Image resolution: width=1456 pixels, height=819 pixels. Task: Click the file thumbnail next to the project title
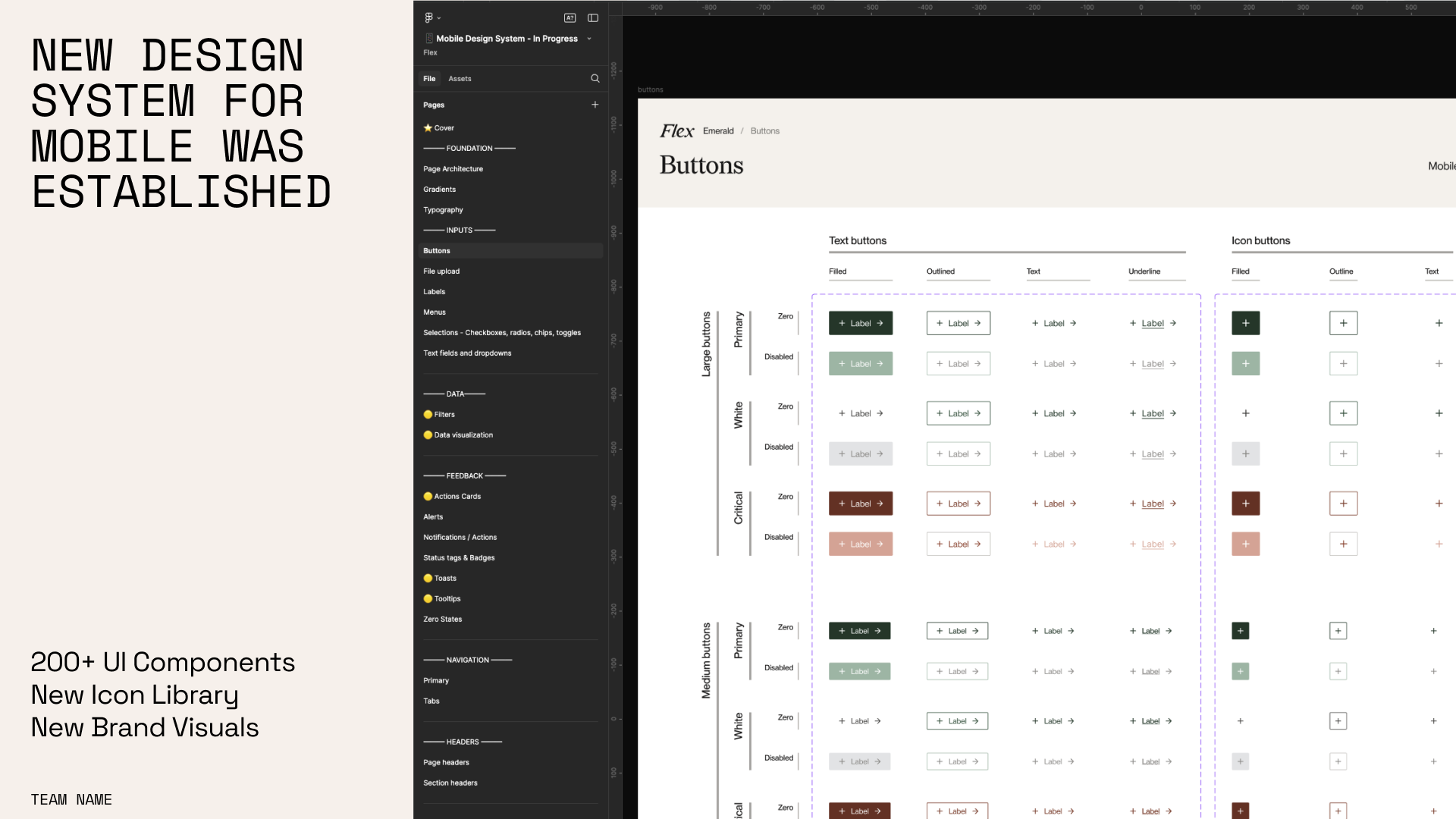point(429,38)
